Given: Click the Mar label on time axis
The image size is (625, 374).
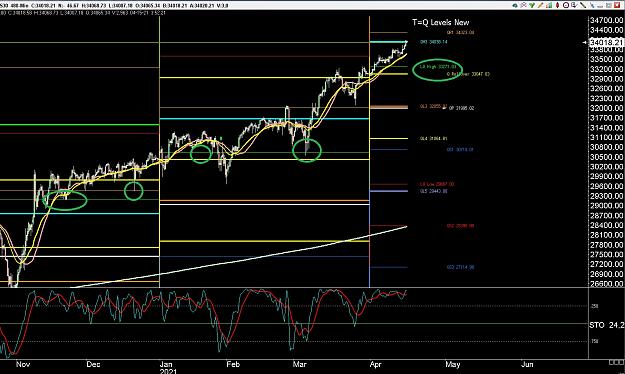Looking at the screenshot, I should [x=300, y=364].
